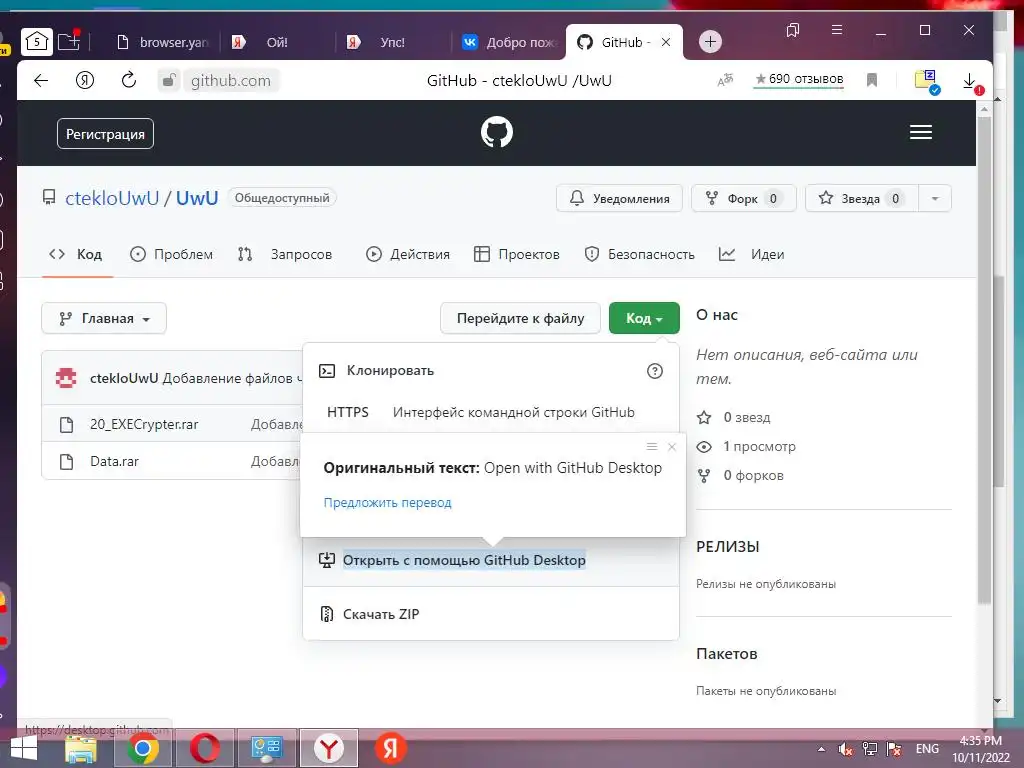Close the GitHub tab
The height and width of the screenshot is (768, 1024).
click(x=666, y=42)
